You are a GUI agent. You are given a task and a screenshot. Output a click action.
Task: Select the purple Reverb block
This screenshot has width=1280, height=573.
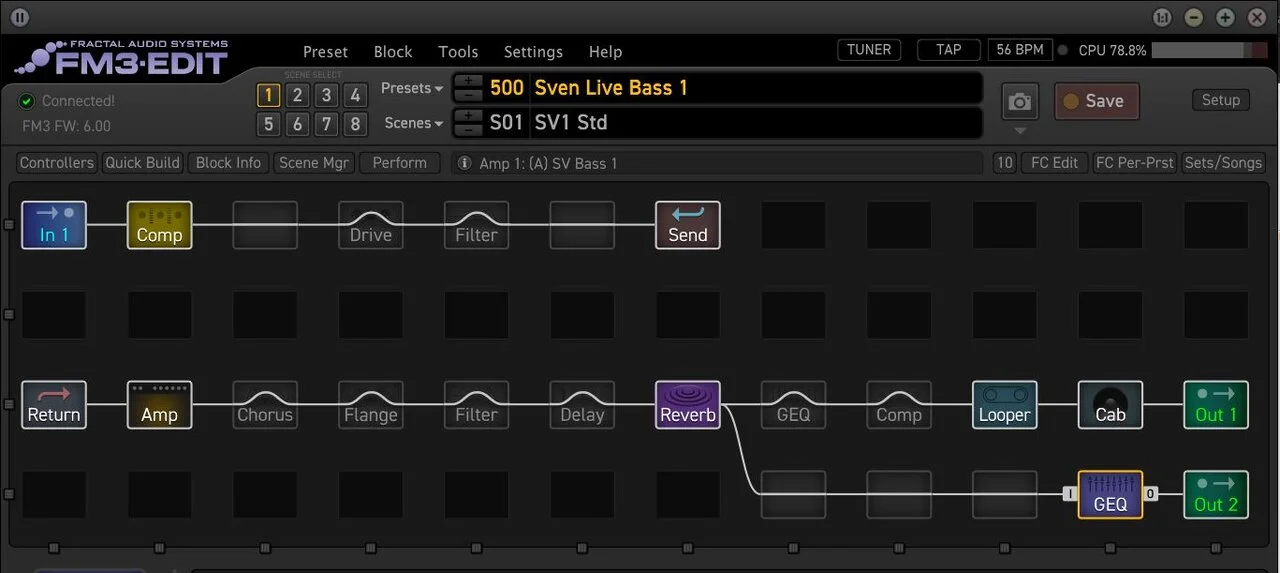(688, 405)
